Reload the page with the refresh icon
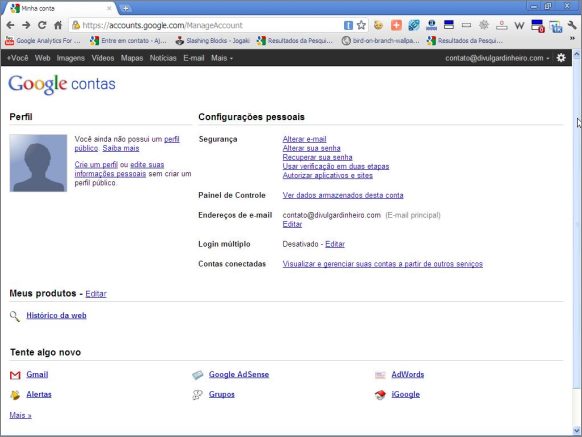Viewport: 582px width, 437px height. pyautogui.click(x=42, y=25)
